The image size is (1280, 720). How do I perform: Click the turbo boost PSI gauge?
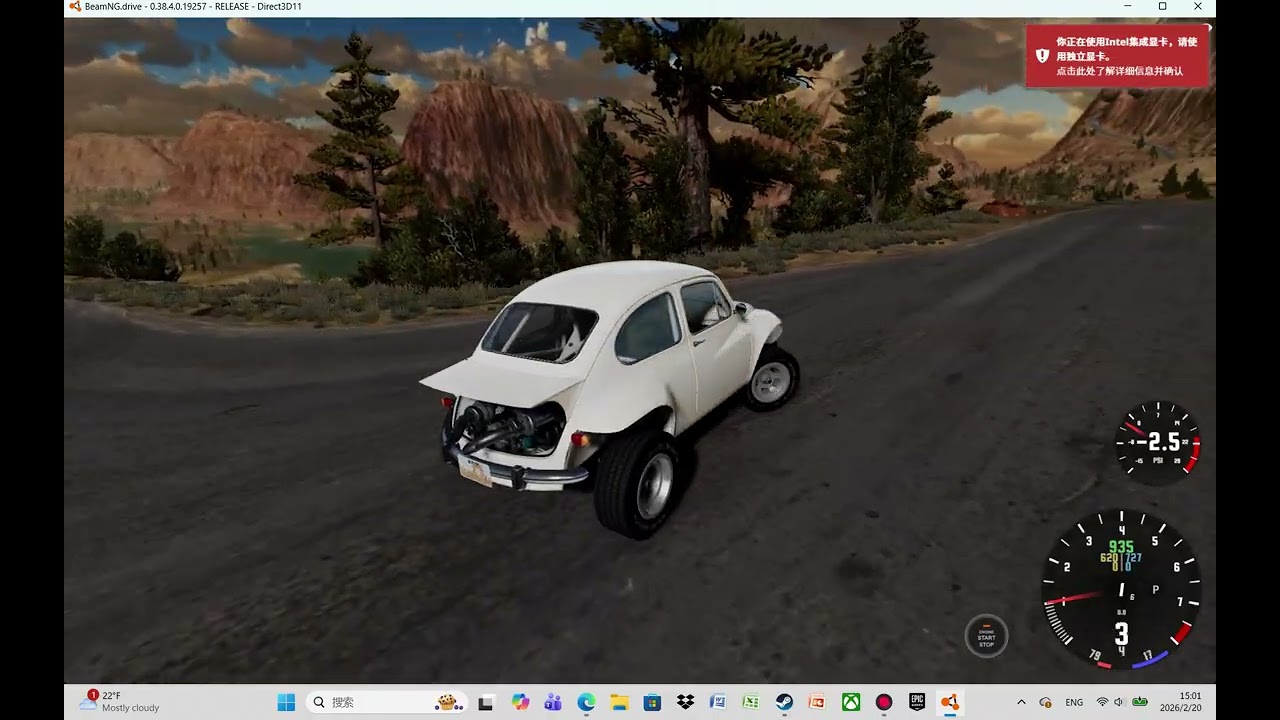click(1158, 442)
